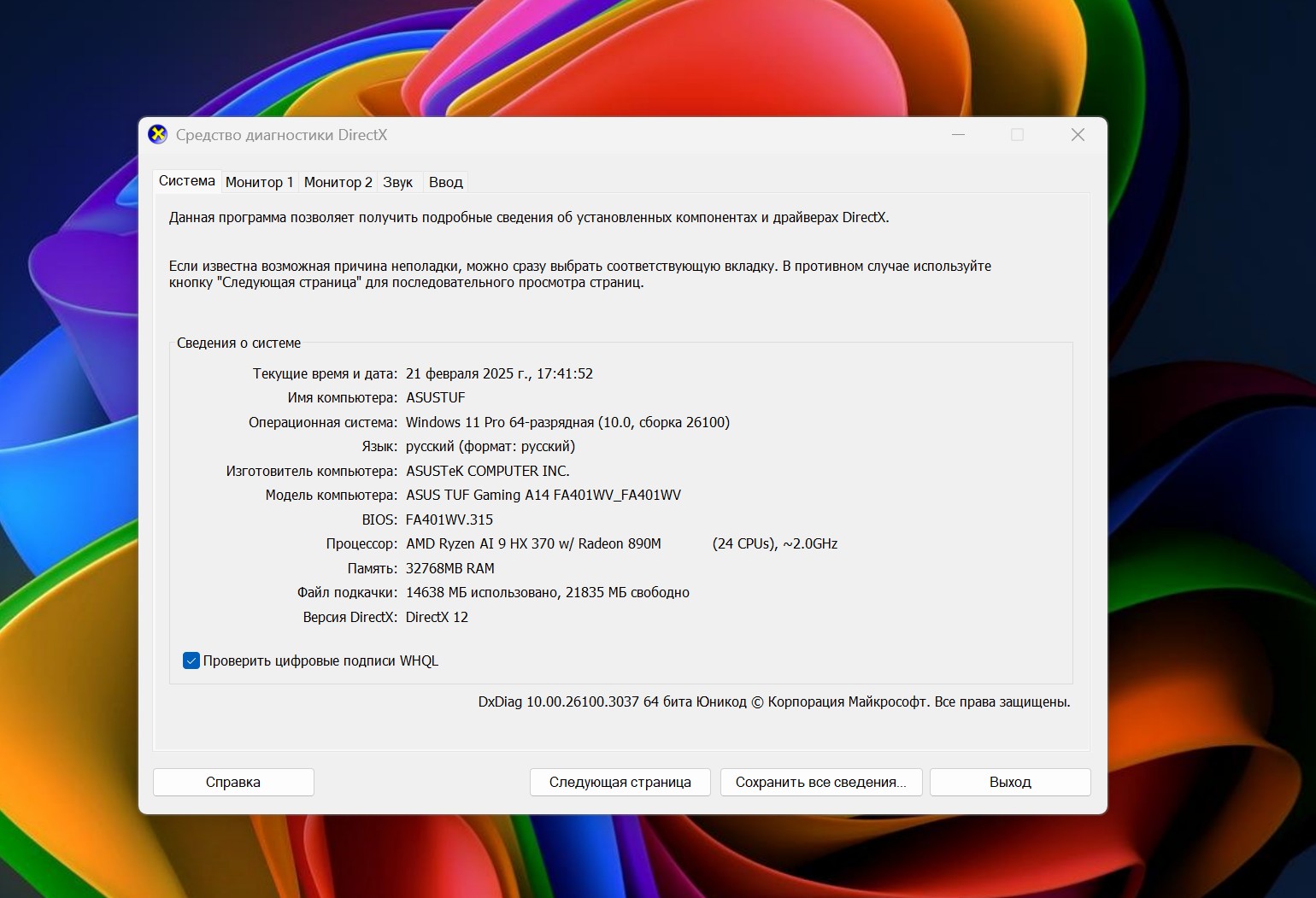Click the Сведения о системе group label
1316x898 pixels.
point(238,343)
